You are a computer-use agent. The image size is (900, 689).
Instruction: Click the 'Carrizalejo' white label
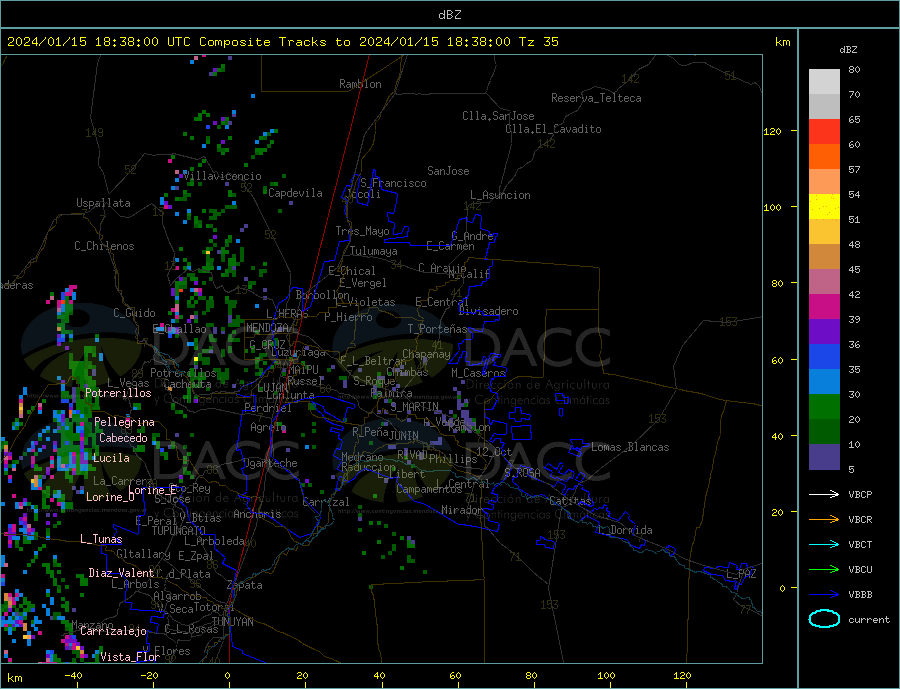[114, 632]
